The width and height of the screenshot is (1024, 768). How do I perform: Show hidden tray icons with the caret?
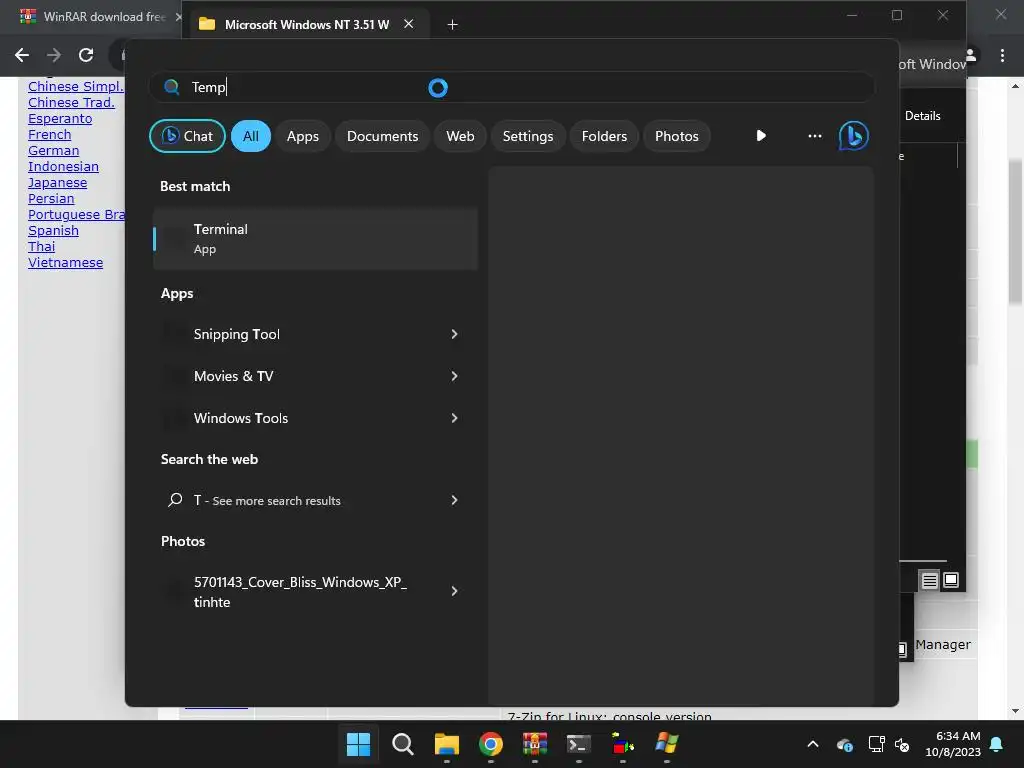point(813,744)
